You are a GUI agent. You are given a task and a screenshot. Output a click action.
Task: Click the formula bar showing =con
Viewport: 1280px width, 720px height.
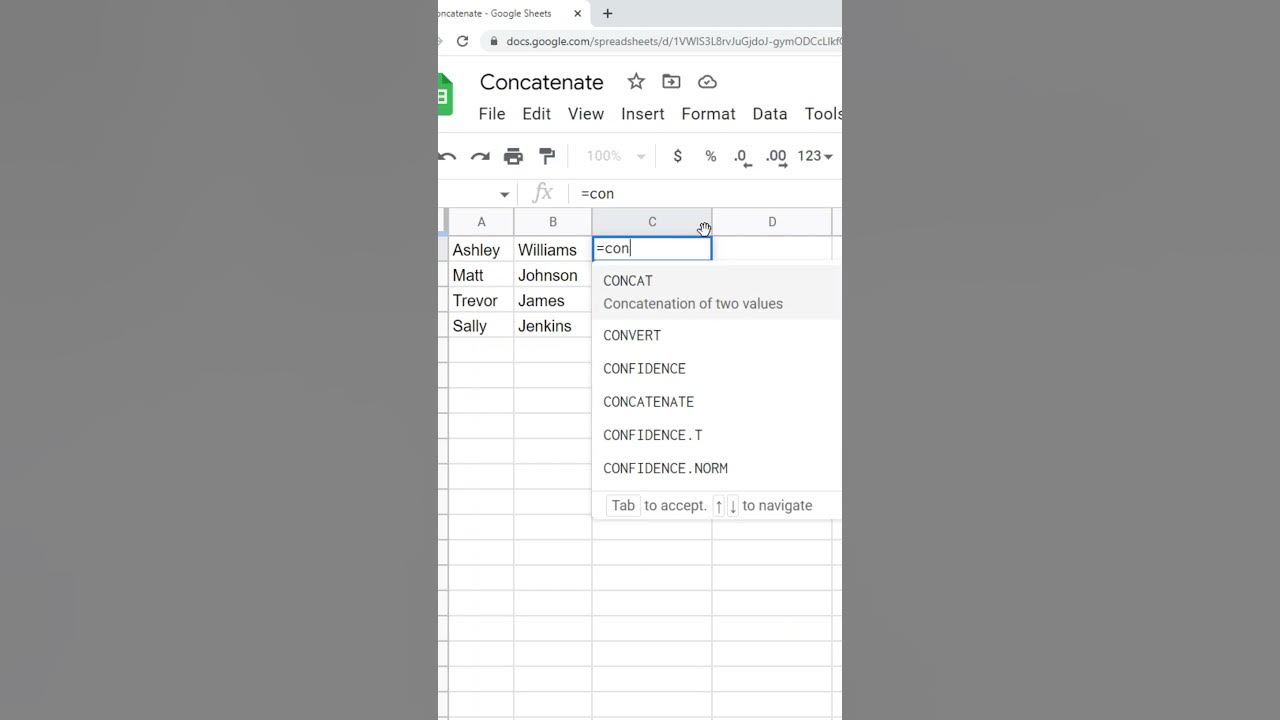pyautogui.click(x=706, y=194)
